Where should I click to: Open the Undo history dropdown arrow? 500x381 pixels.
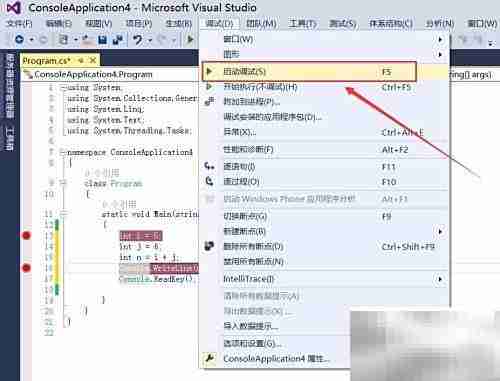(x=150, y=40)
